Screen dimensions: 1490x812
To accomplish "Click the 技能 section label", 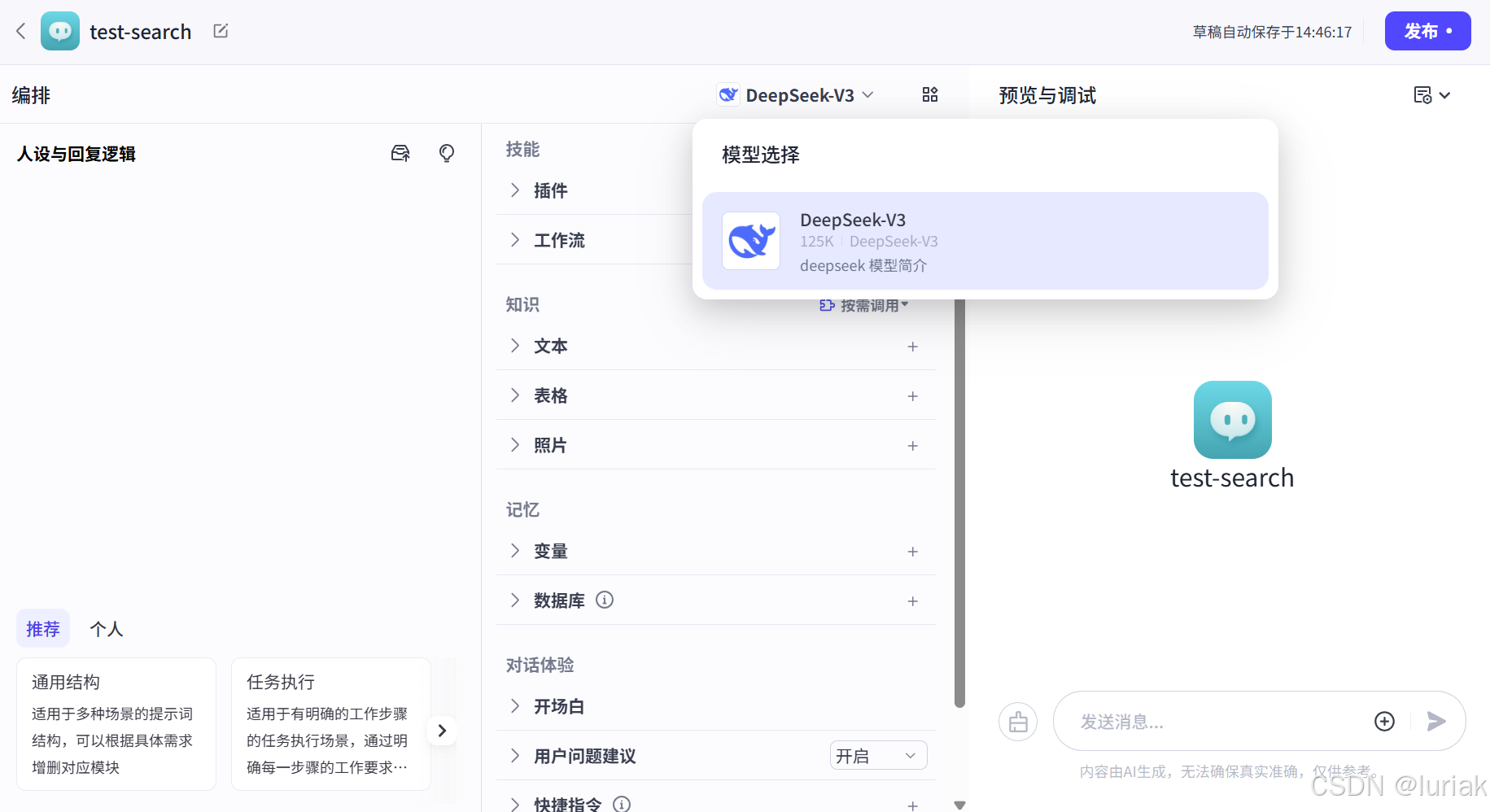I will coord(522,149).
